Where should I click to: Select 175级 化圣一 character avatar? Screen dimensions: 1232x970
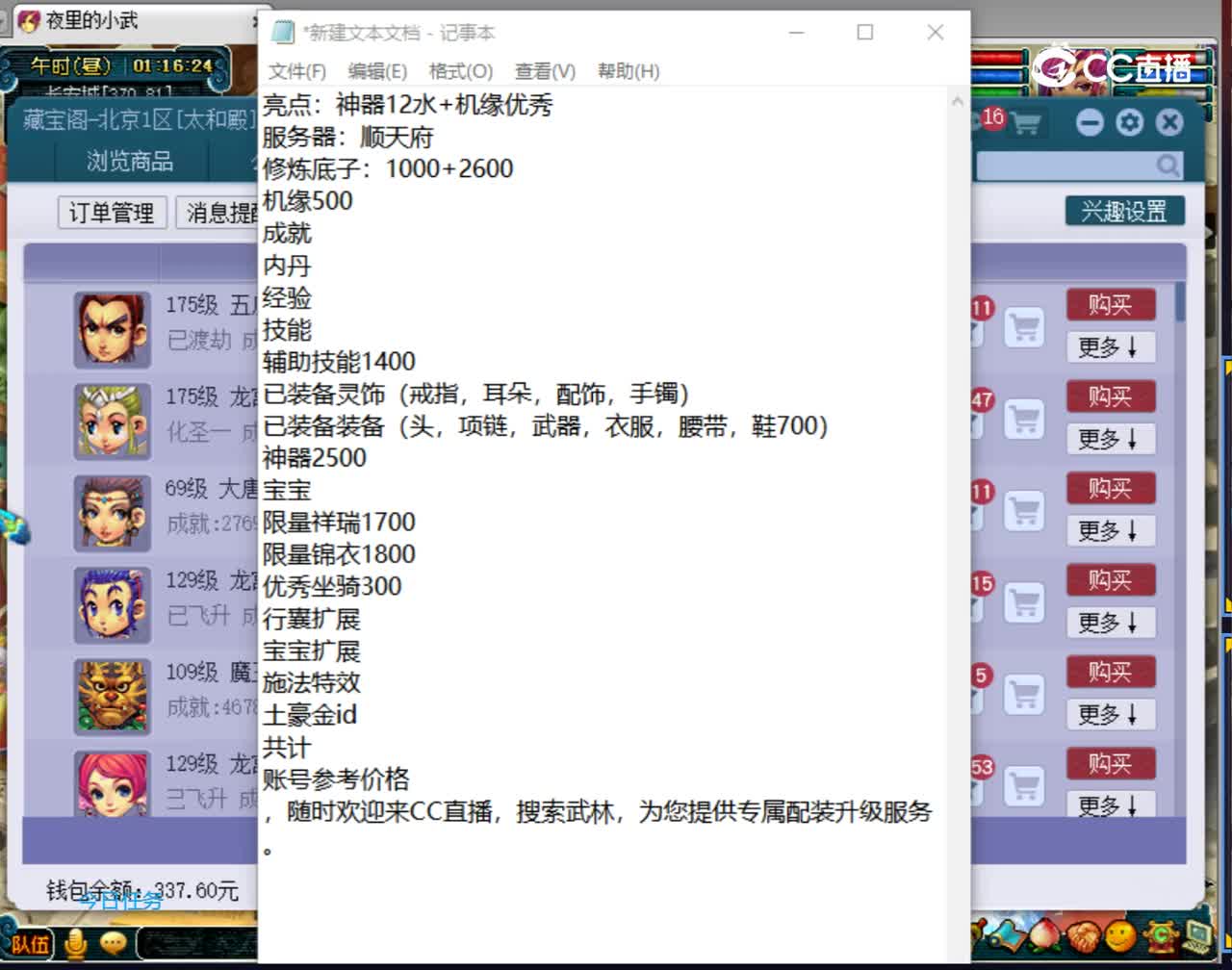pyautogui.click(x=112, y=421)
